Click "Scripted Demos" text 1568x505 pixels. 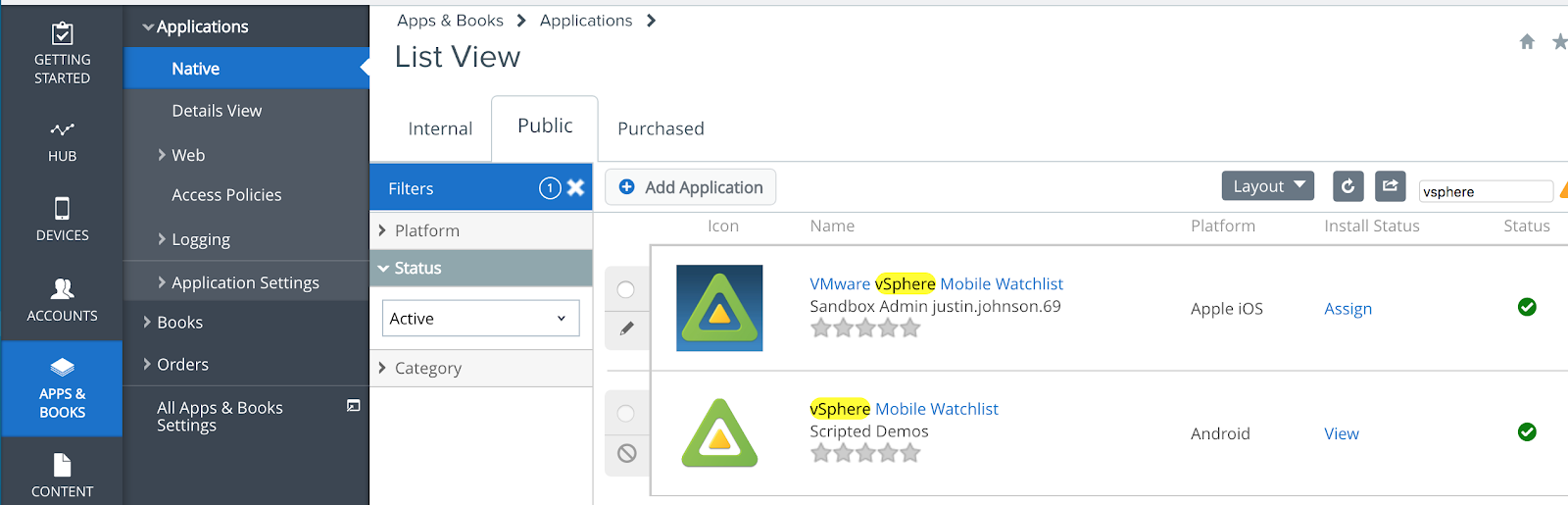tap(868, 430)
